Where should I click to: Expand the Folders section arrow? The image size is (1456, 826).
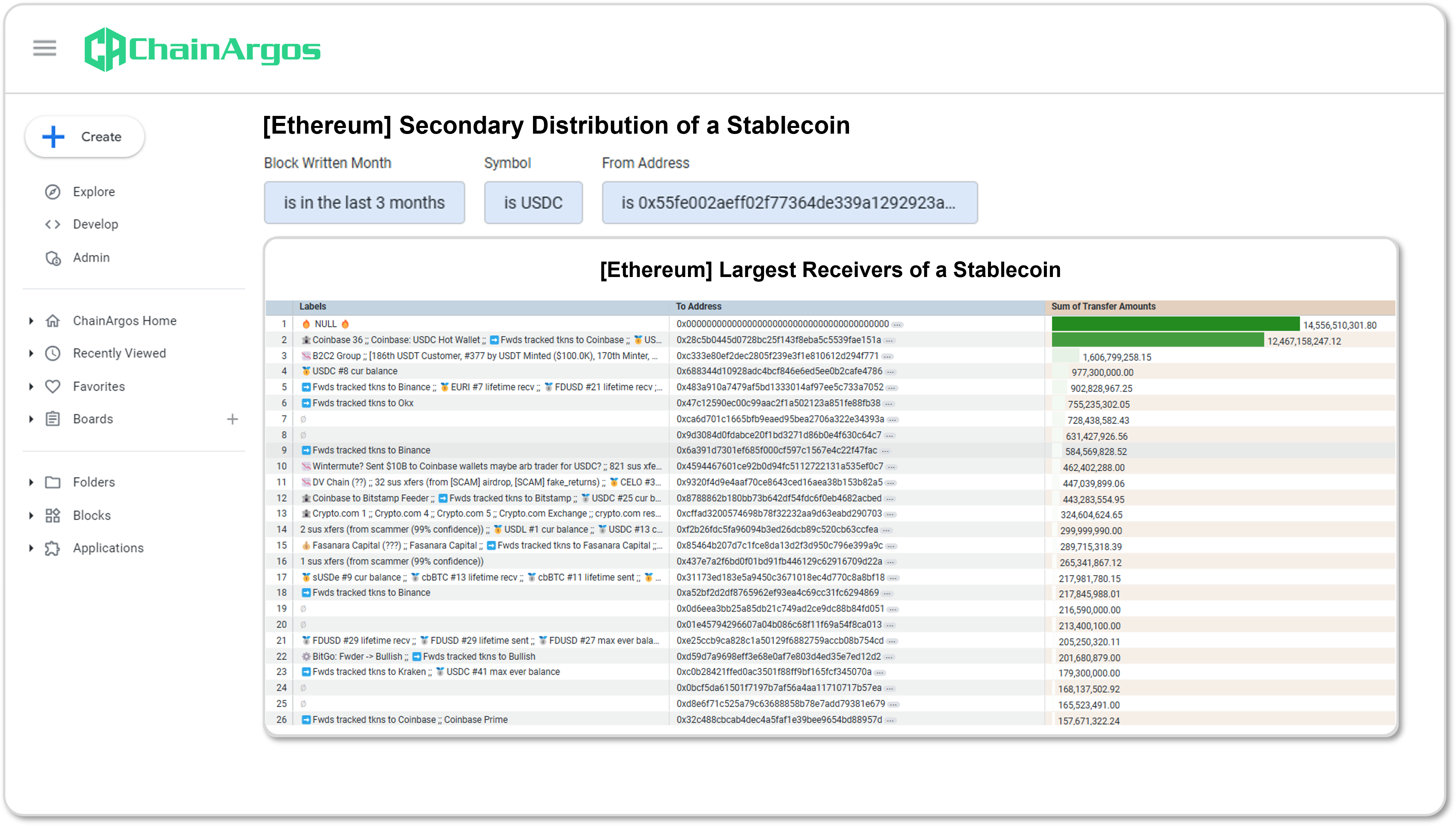[x=31, y=482]
